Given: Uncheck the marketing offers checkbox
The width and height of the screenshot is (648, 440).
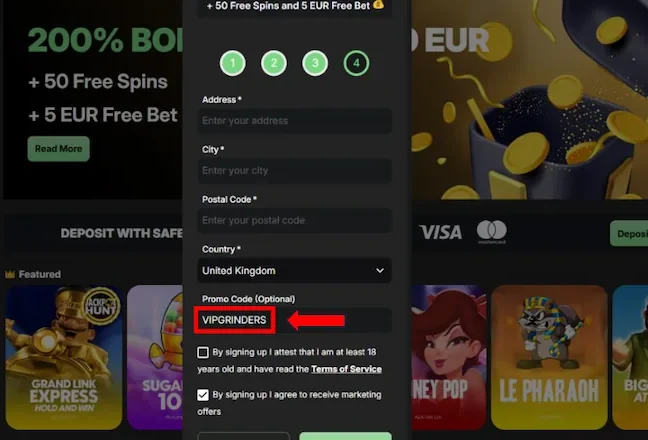Looking at the screenshot, I should click(202, 395).
